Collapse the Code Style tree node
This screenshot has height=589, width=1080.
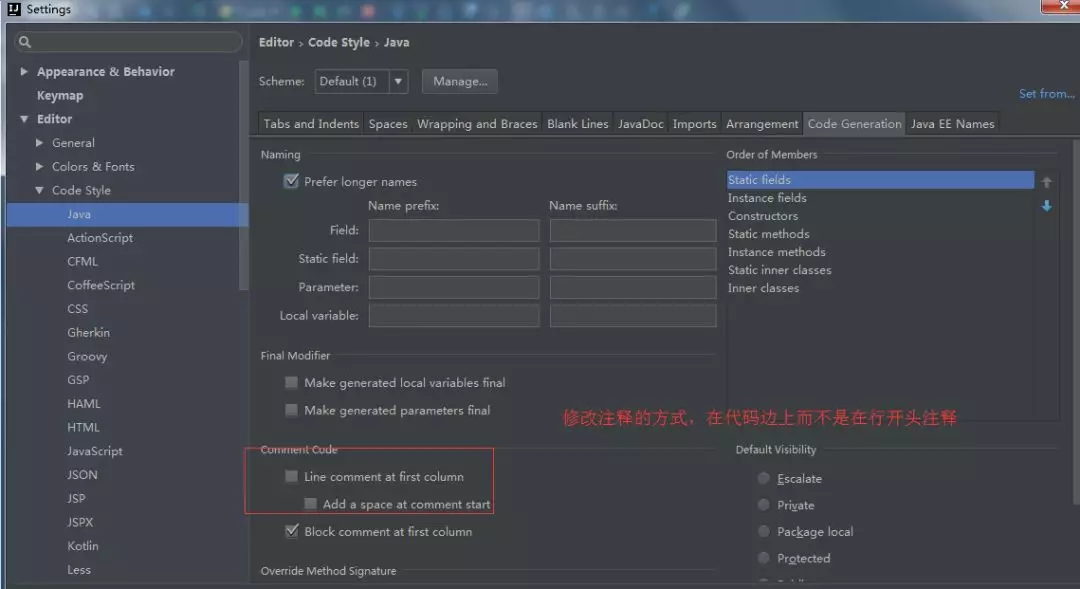[x=40, y=191]
